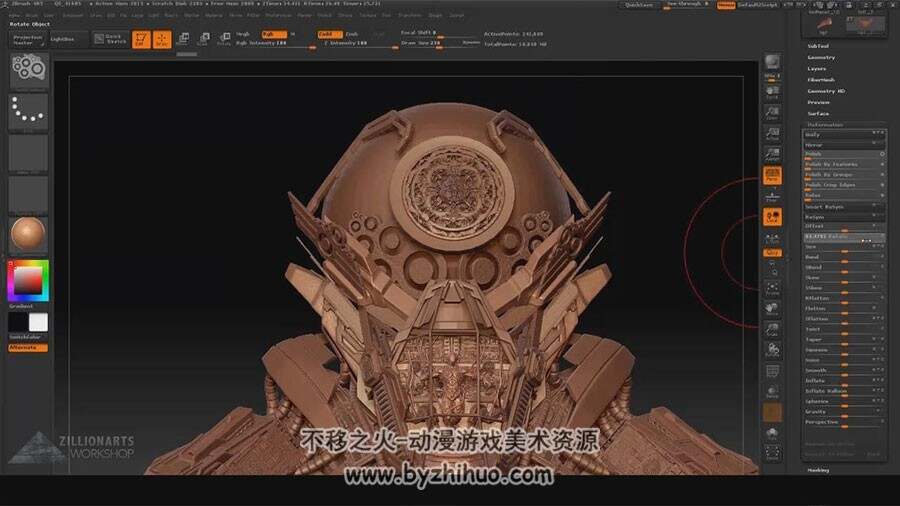Click the Zoom document icon on right shelf
Viewport: 900px width, 506px height.
click(772, 112)
